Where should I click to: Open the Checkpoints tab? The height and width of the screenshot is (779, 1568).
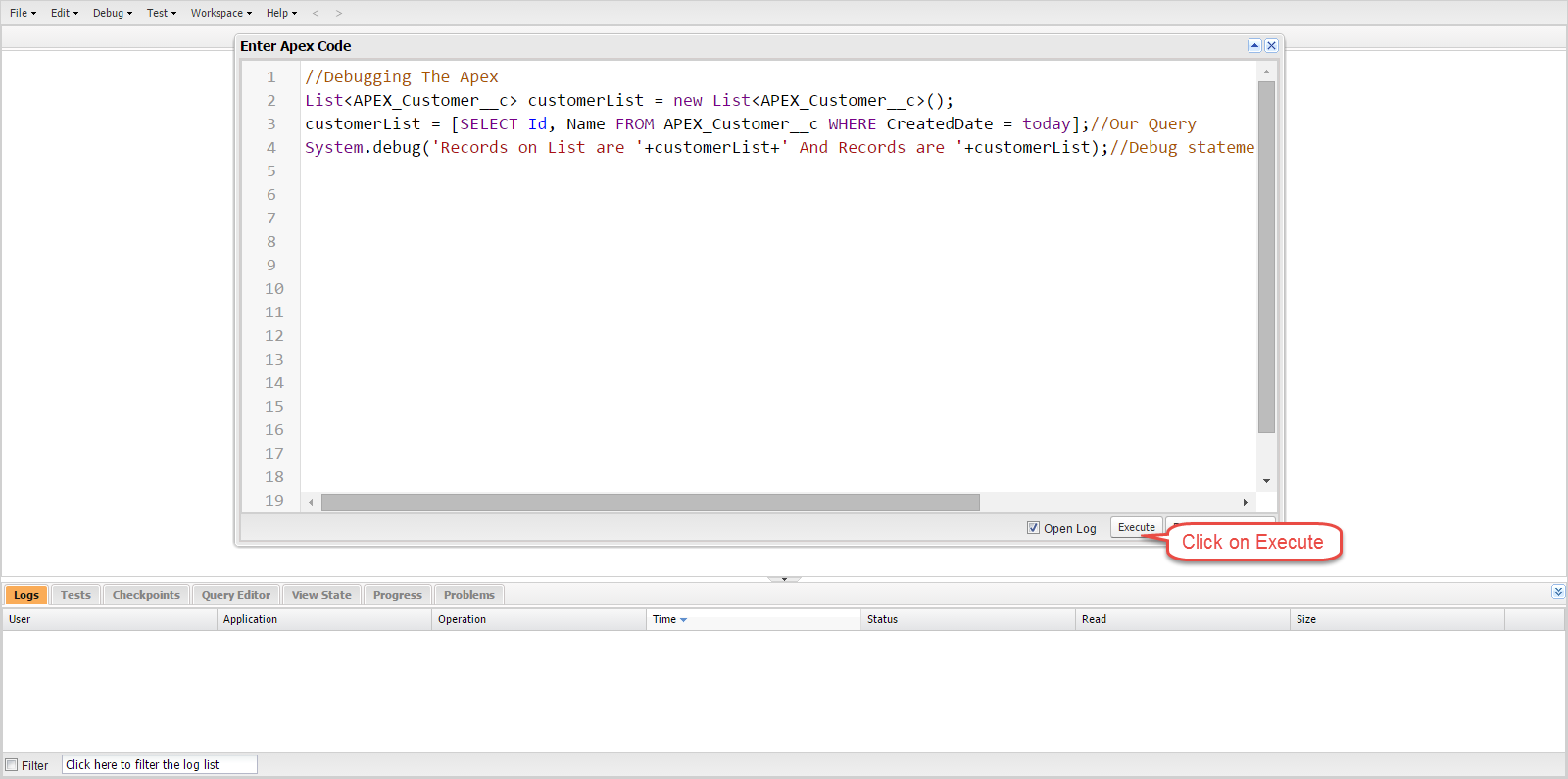click(146, 595)
